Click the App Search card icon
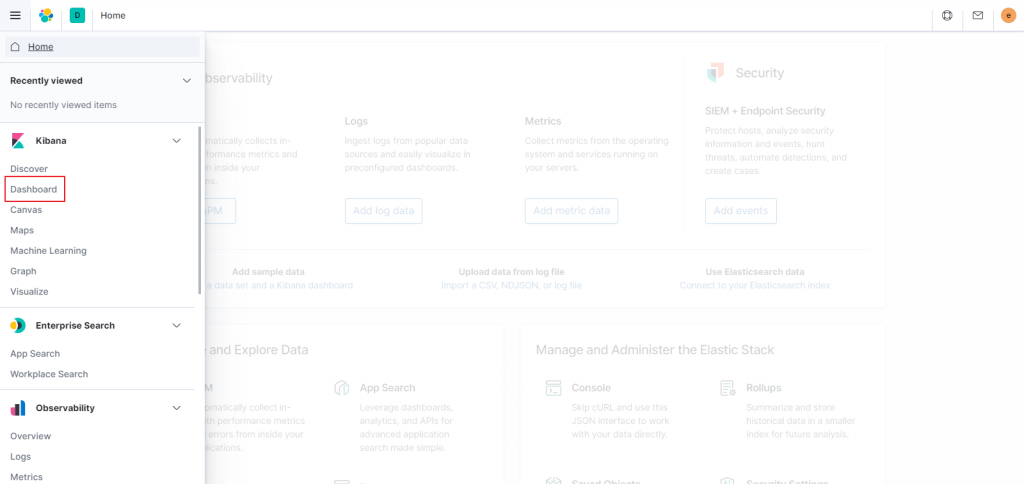The width and height of the screenshot is (1024, 484). click(x=342, y=388)
